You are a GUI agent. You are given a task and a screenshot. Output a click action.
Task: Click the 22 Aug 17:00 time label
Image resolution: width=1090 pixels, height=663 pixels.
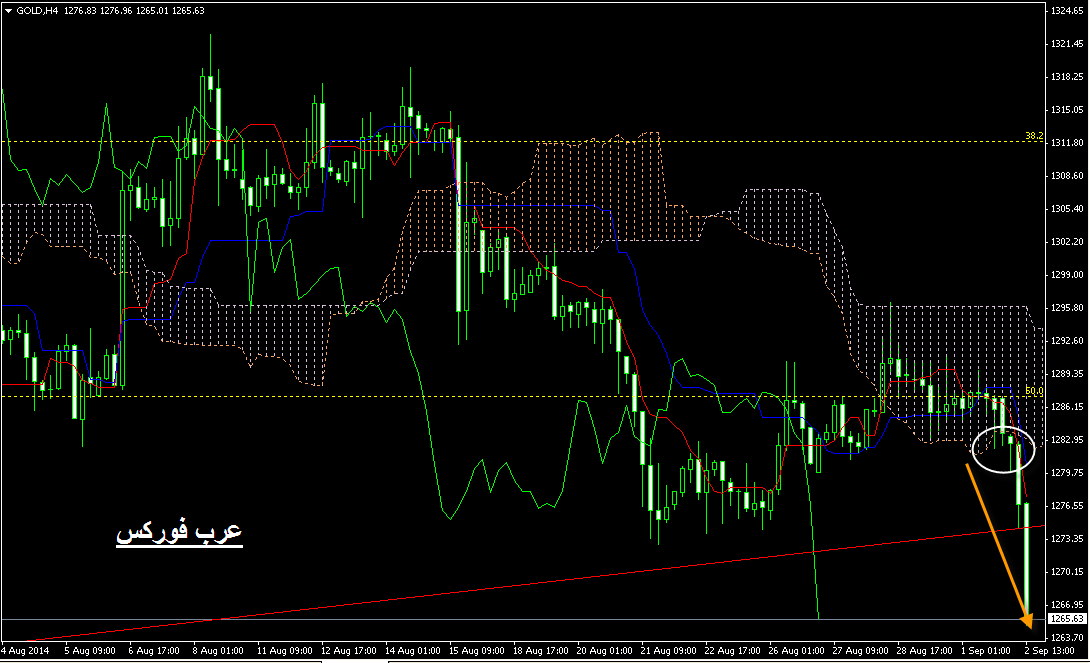[733, 651]
